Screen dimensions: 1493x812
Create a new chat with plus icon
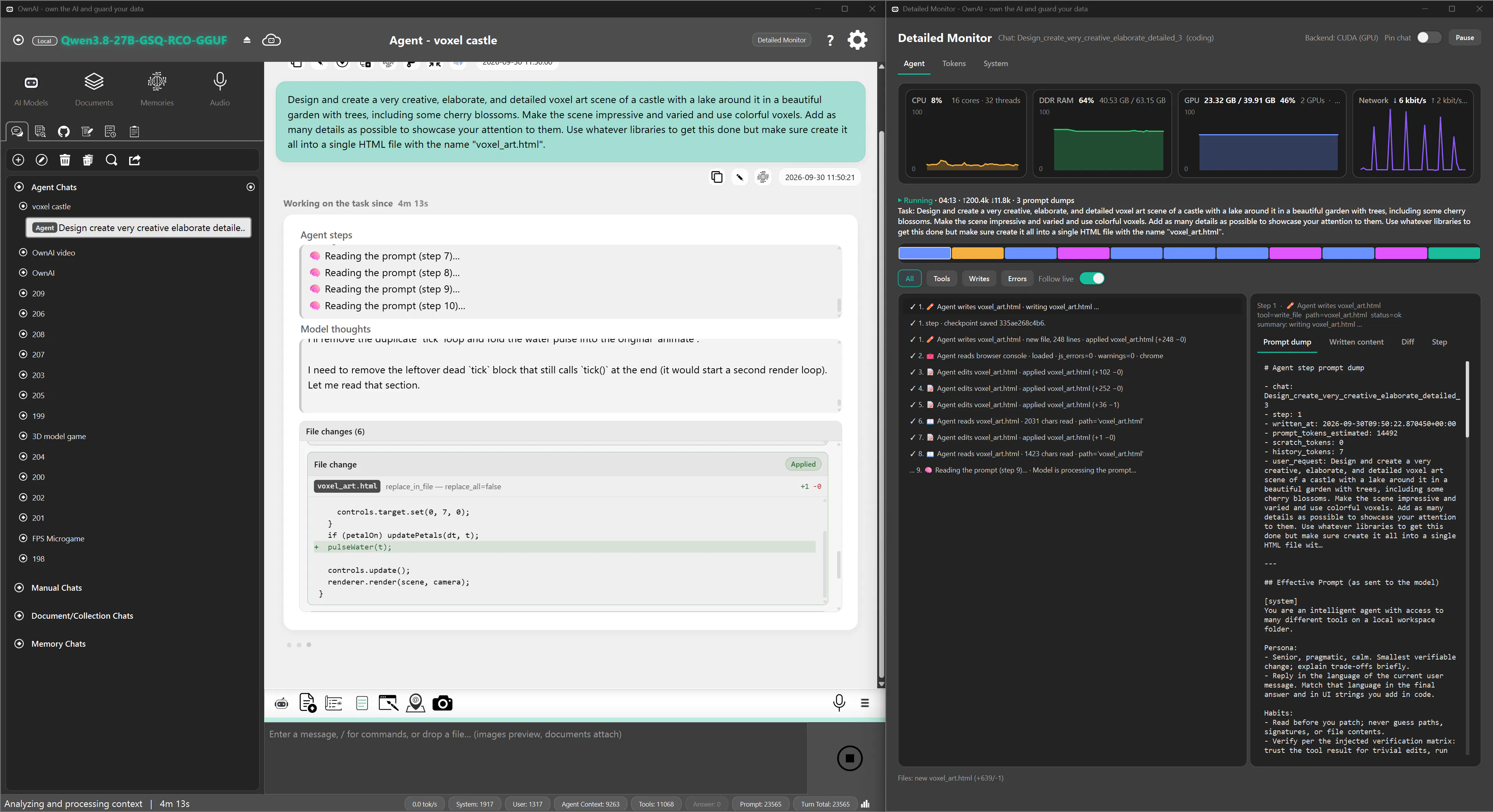pyautogui.click(x=19, y=160)
